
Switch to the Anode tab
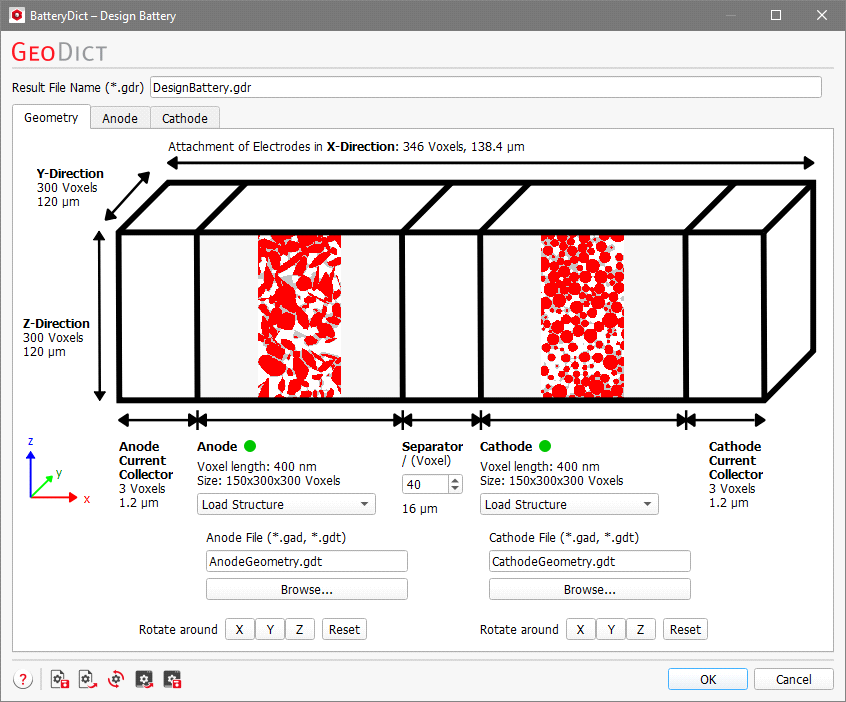(120, 118)
